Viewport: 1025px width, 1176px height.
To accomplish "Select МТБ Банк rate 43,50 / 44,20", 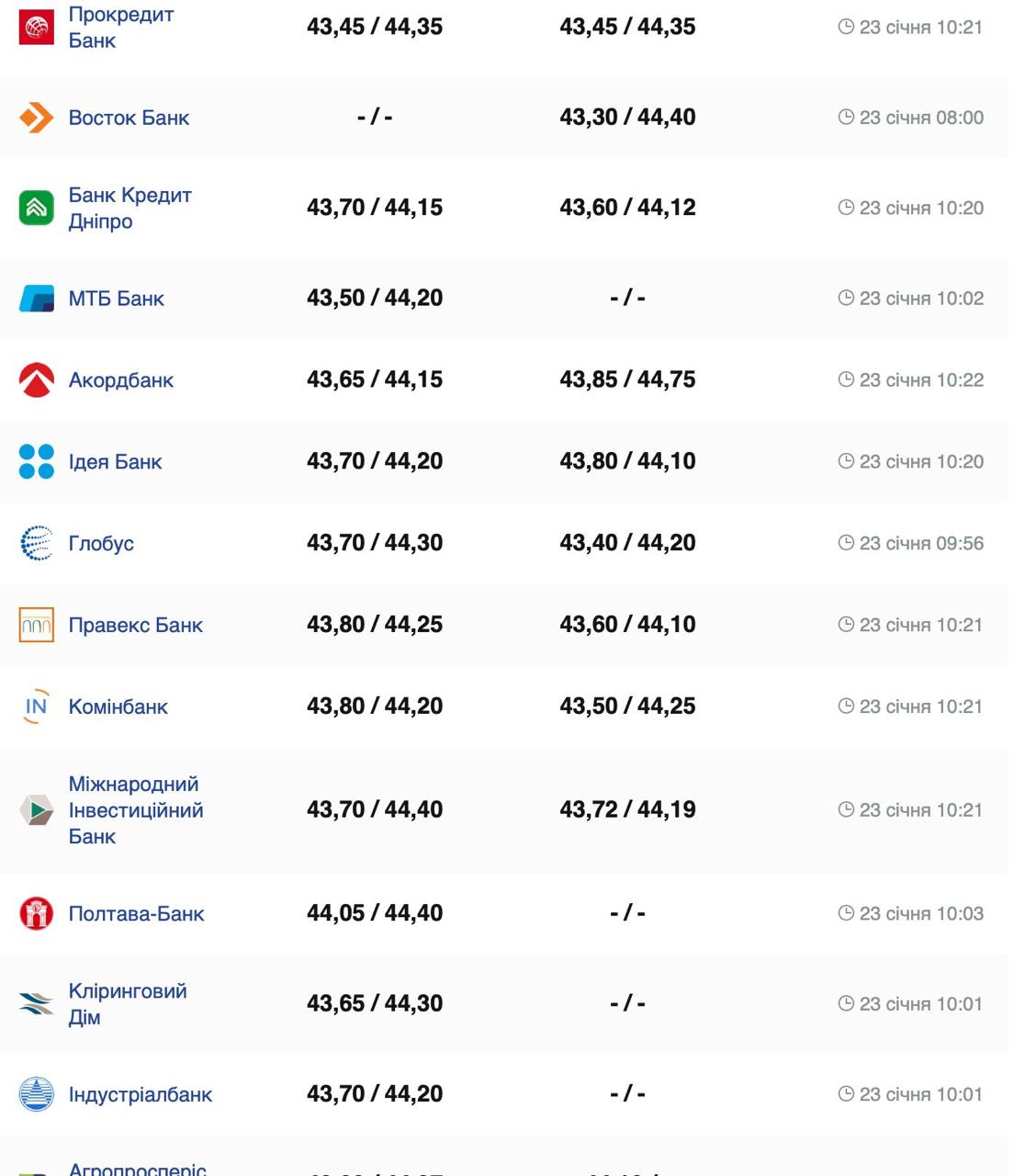I will click(x=375, y=298).
